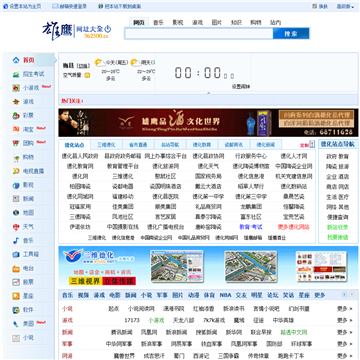Open the 更多德化网站 red link
The height and width of the screenshot is (360, 360).
[293, 227]
